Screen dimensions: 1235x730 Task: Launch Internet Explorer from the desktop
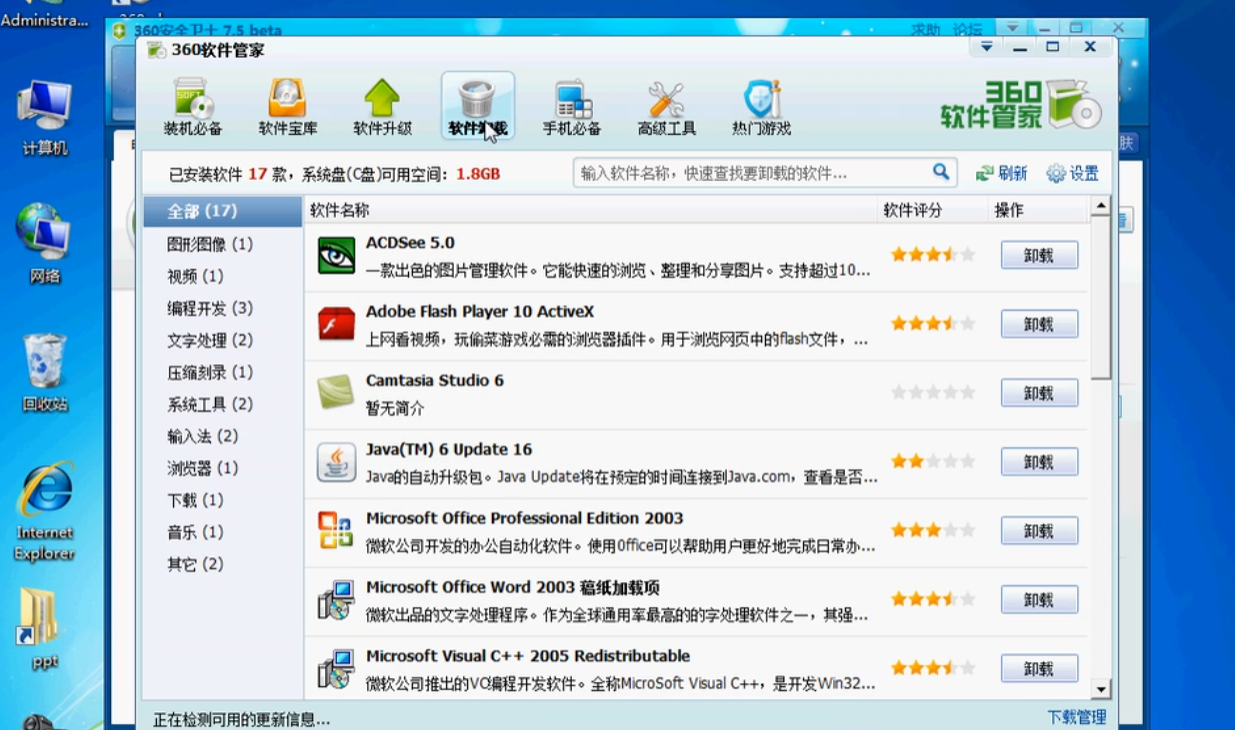(45, 511)
